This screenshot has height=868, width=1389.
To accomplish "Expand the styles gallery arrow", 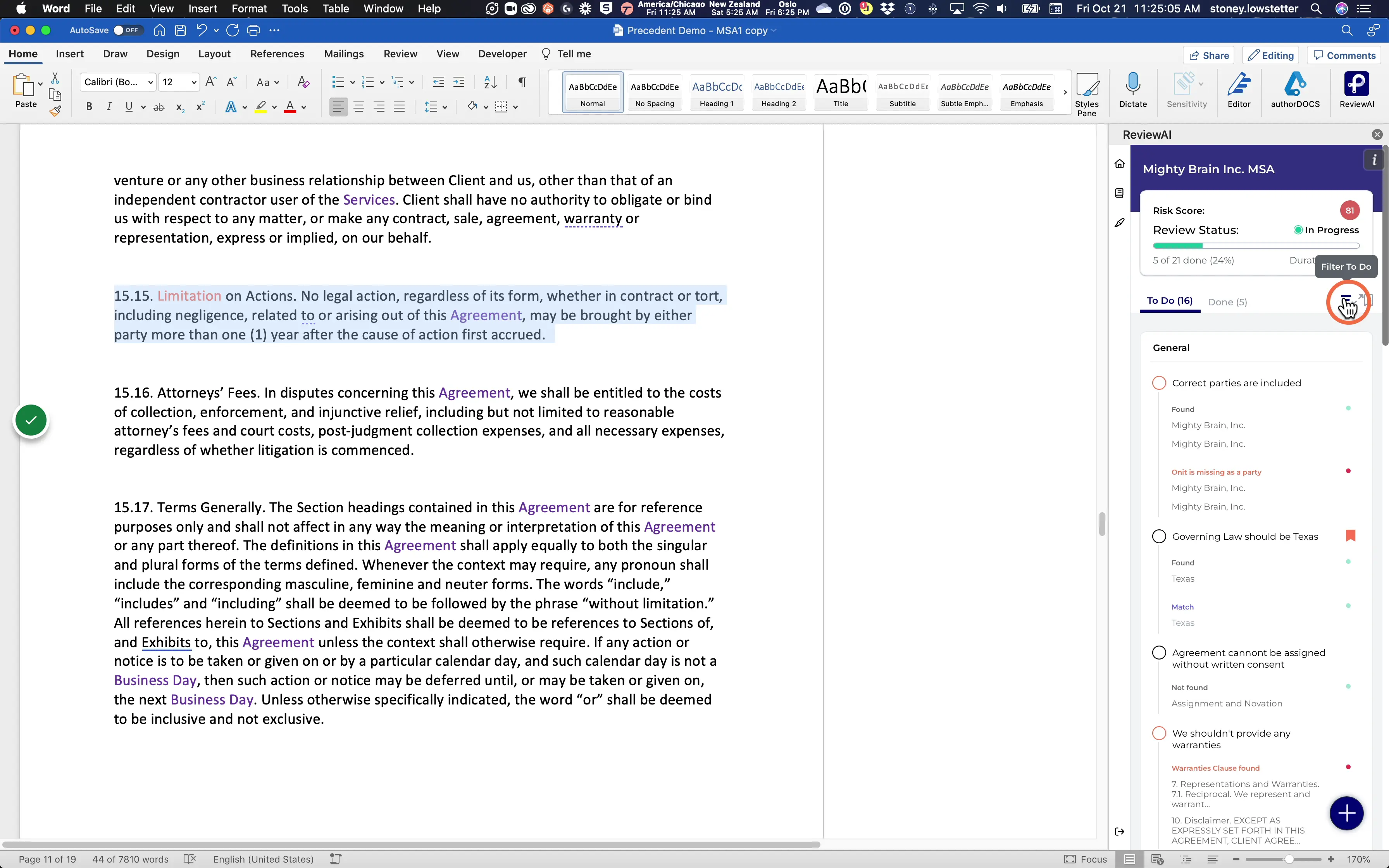I will coord(1065,92).
